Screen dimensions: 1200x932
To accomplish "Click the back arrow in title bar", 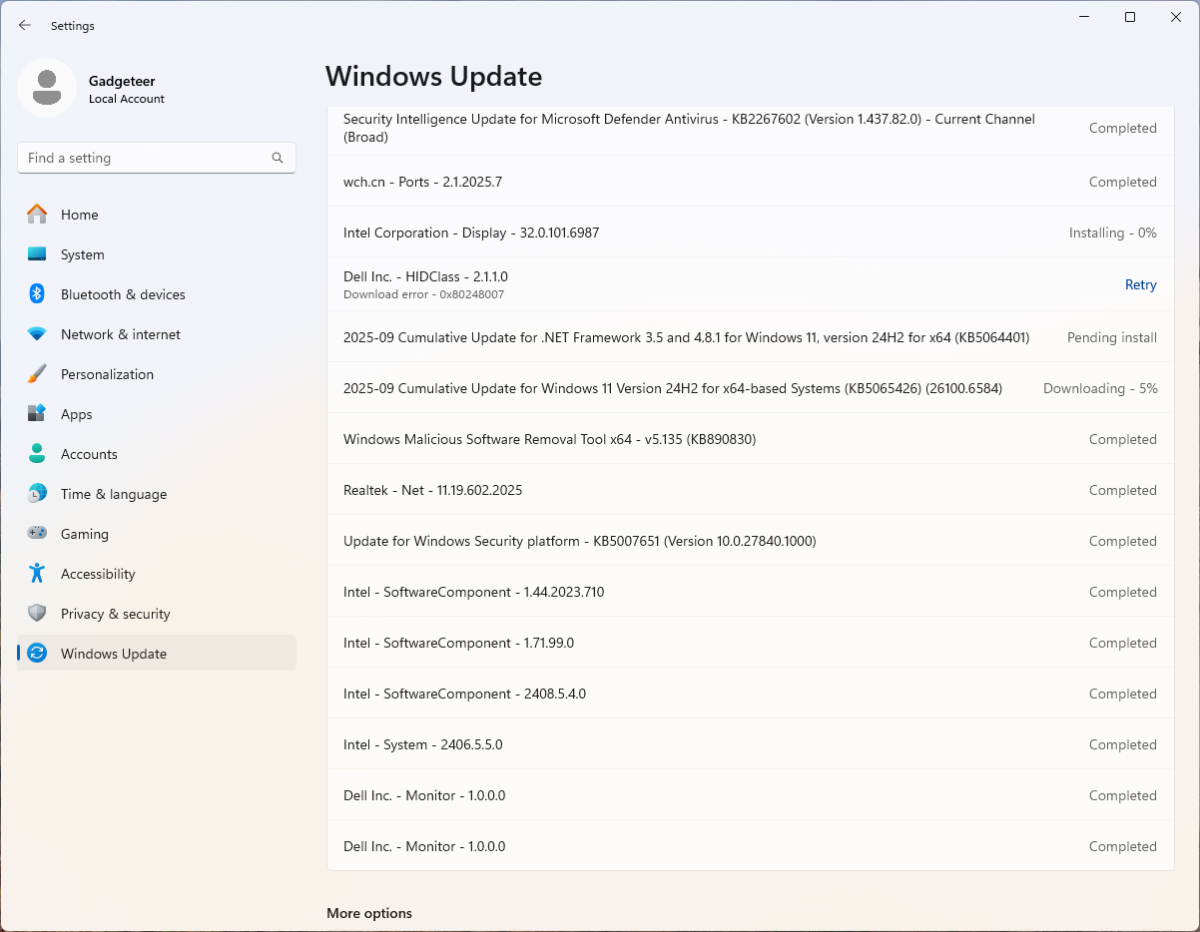I will [25, 25].
